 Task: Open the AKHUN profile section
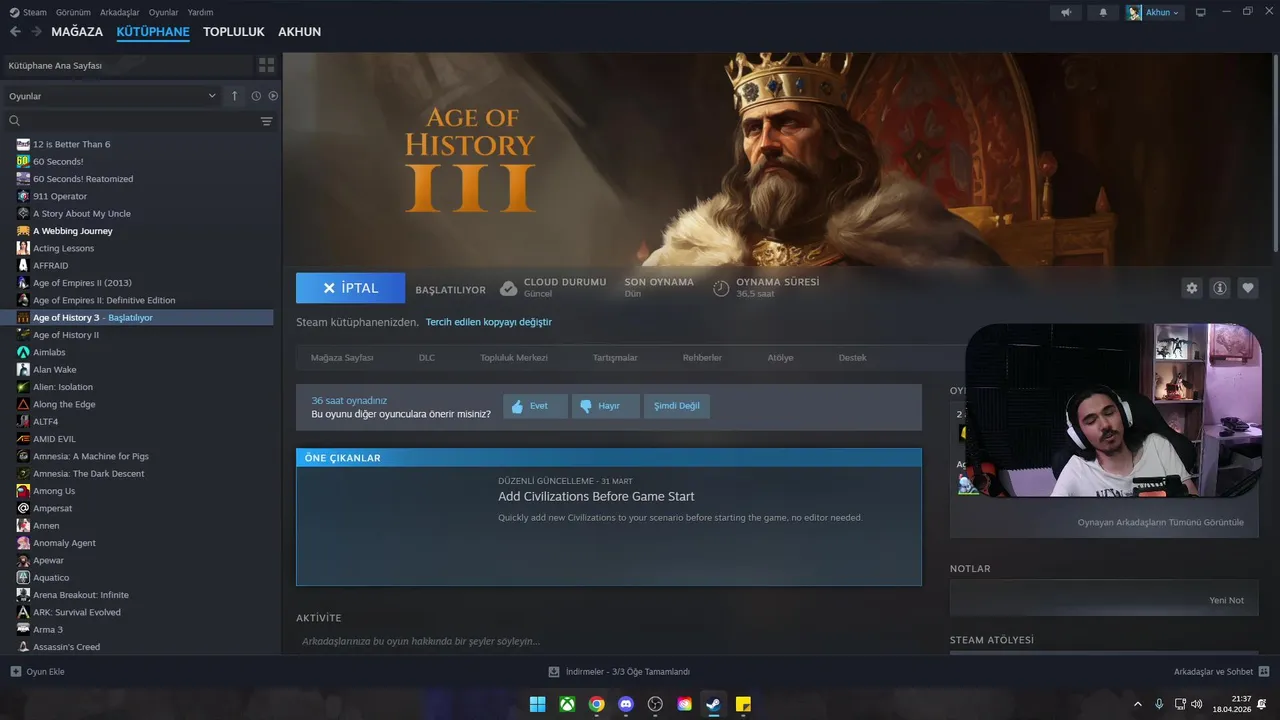click(300, 32)
